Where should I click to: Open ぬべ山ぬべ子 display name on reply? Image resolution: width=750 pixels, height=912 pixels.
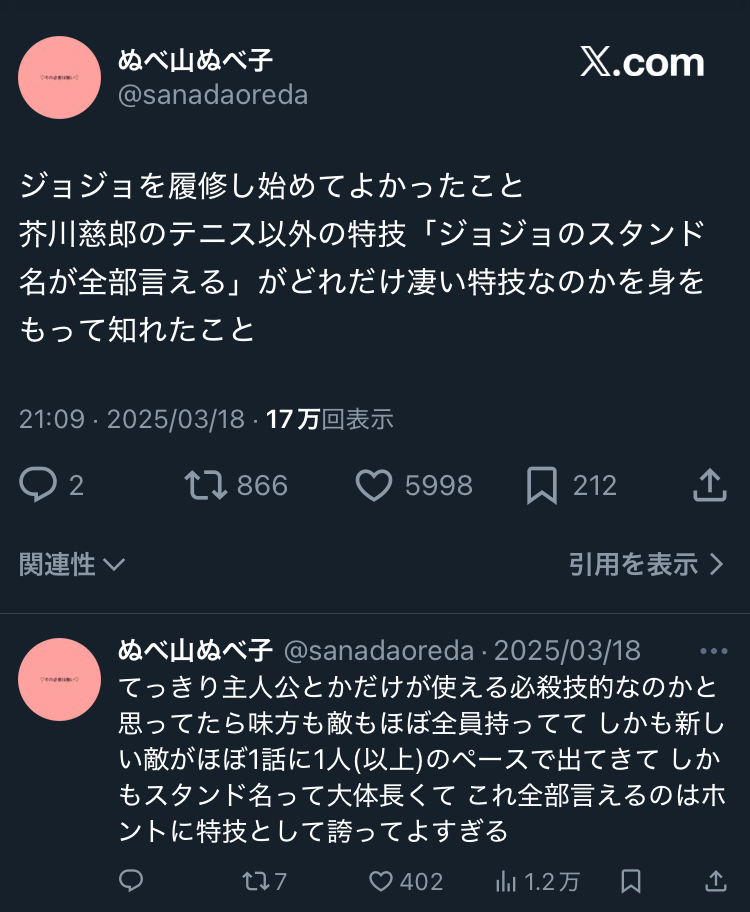[x=195, y=651]
